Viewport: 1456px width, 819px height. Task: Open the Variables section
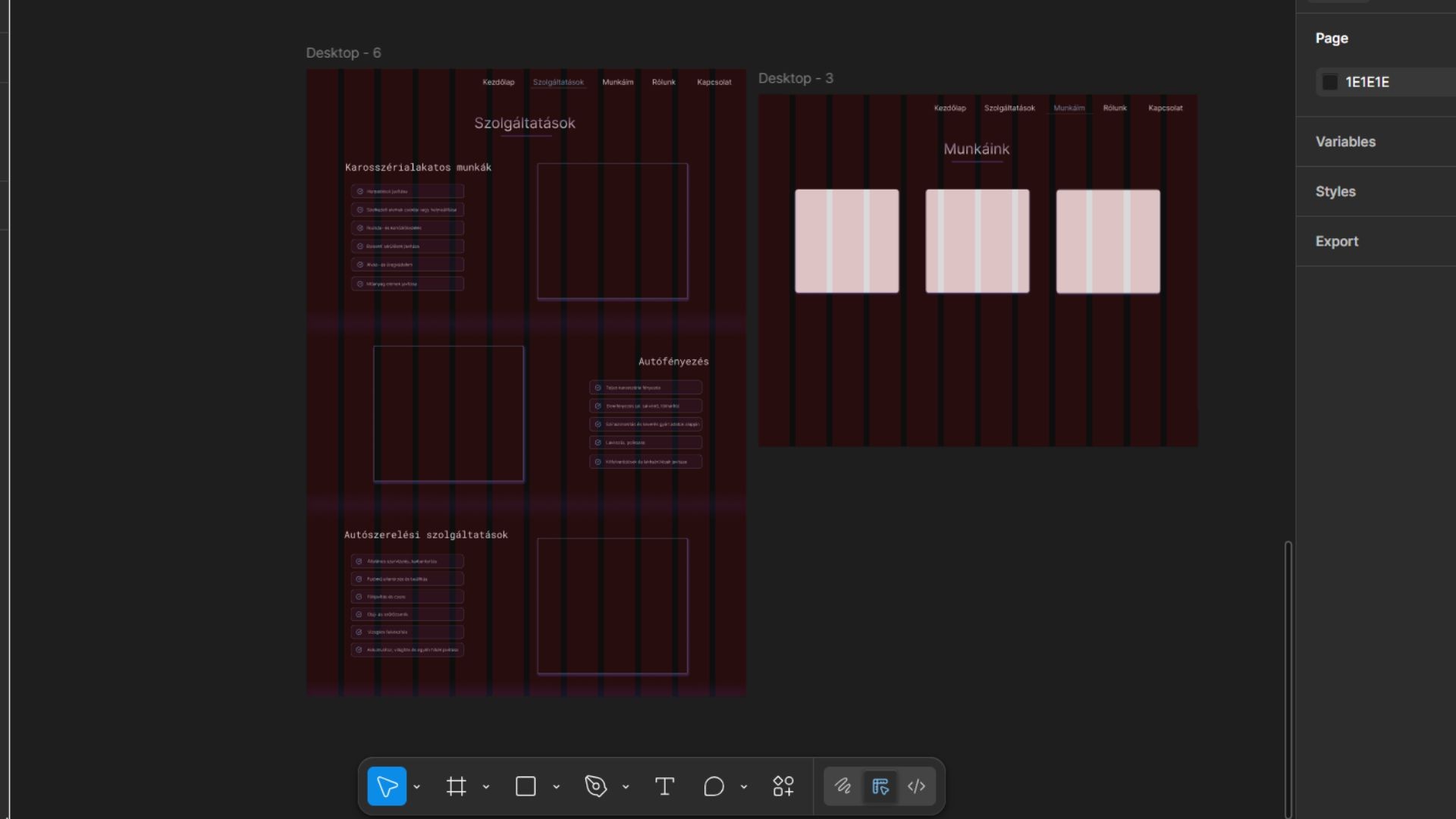point(1345,142)
